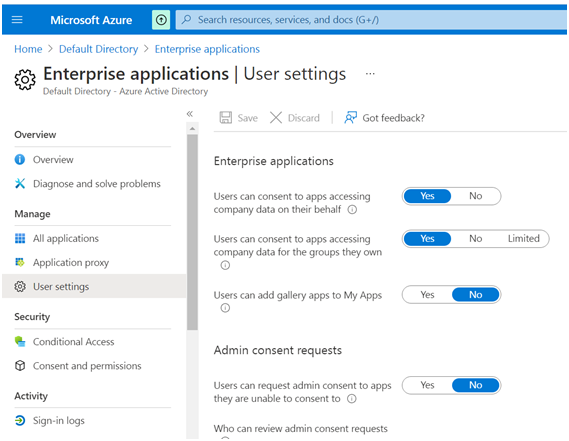
Task: Click the User settings gear icon in sidebar
Action: [20, 286]
